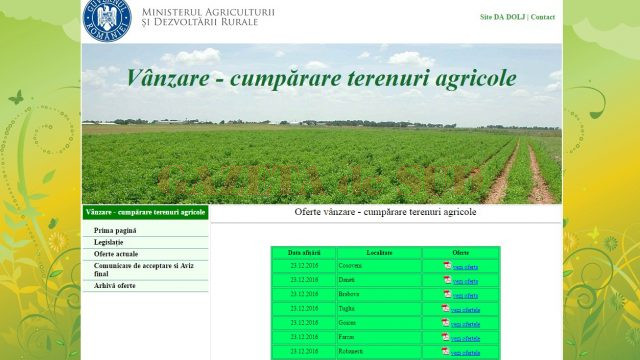Click Ministerul Agriculturii și Dezvoltării Rurale title
Image resolution: width=640 pixels, height=360 pixels.
coord(208,17)
